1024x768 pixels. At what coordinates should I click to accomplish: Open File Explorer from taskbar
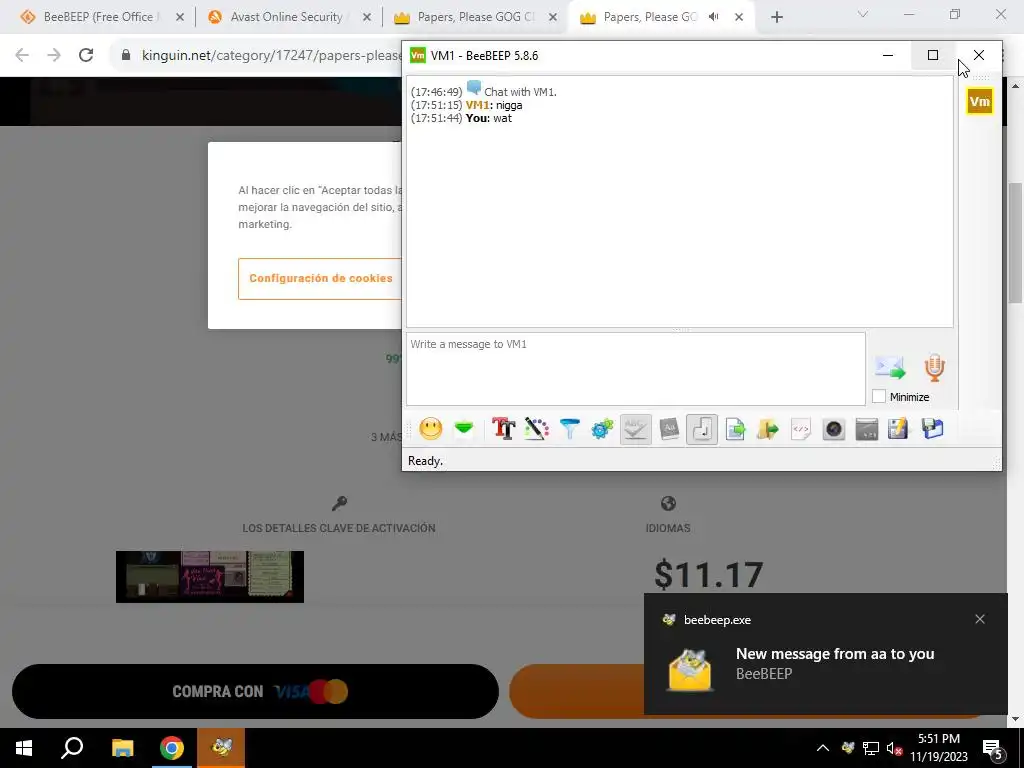[122, 748]
